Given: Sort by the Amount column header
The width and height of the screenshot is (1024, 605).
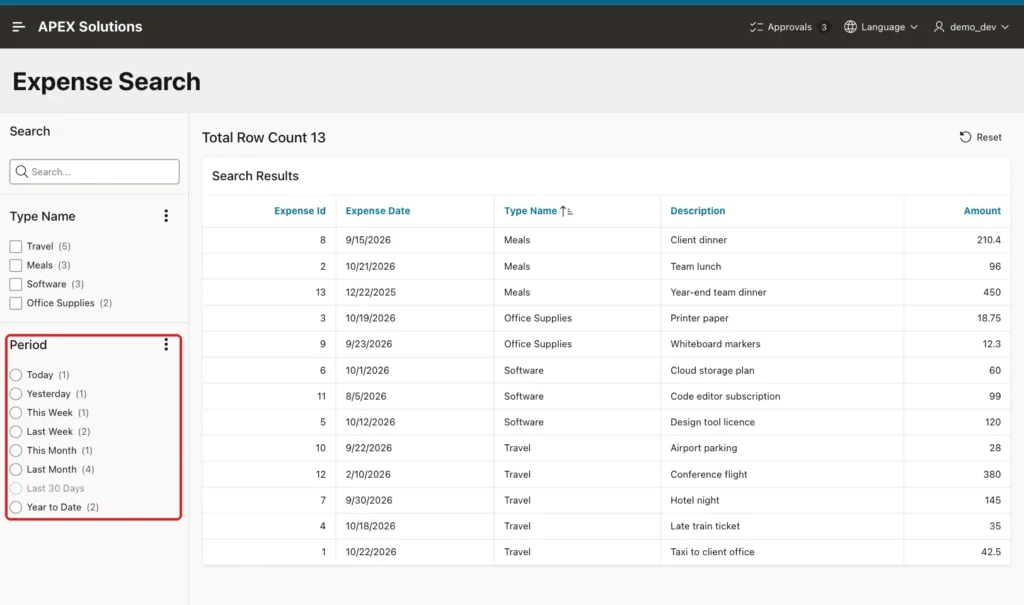Looking at the screenshot, I should [x=982, y=211].
